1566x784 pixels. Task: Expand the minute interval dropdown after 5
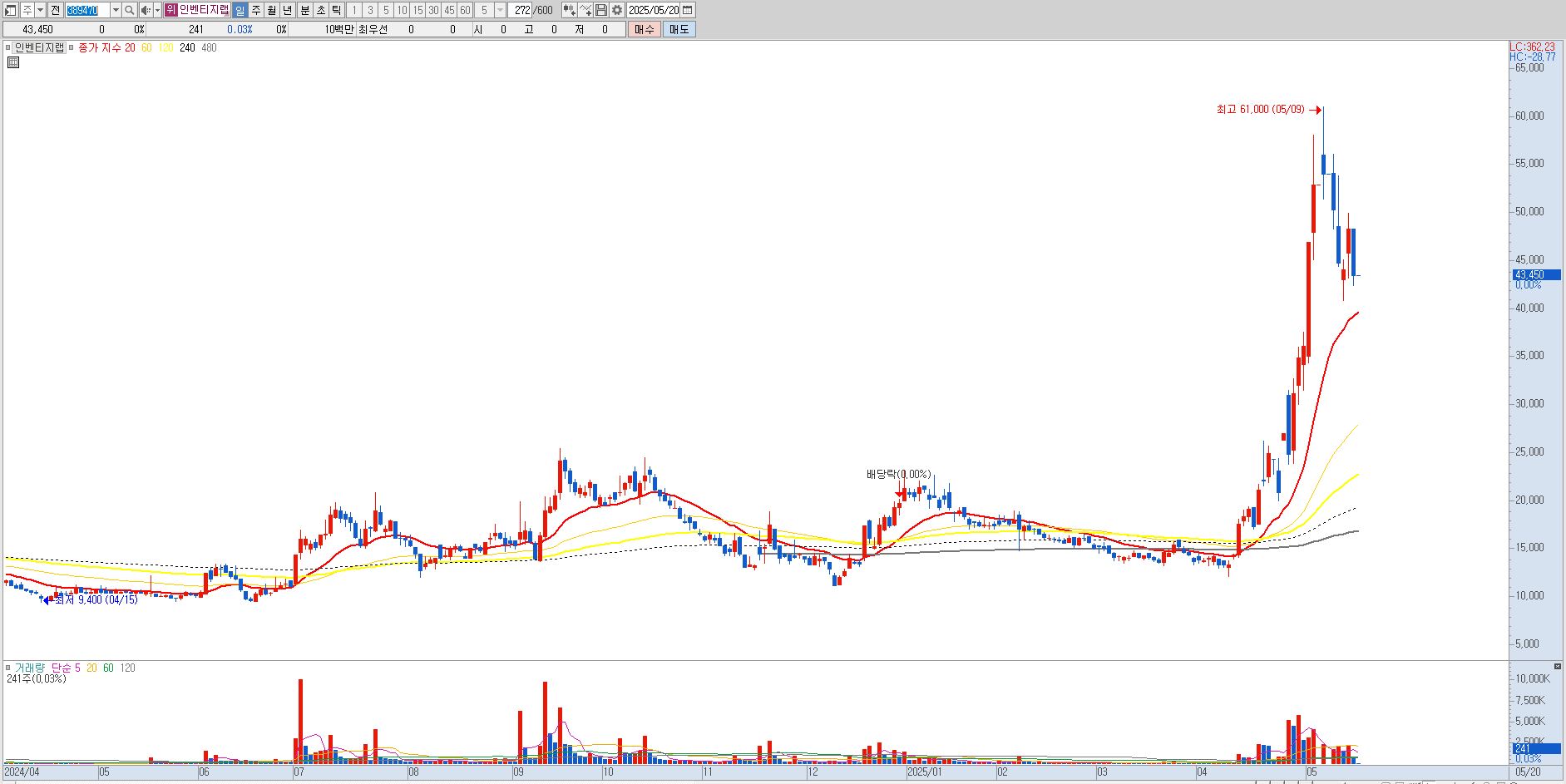tap(500, 10)
